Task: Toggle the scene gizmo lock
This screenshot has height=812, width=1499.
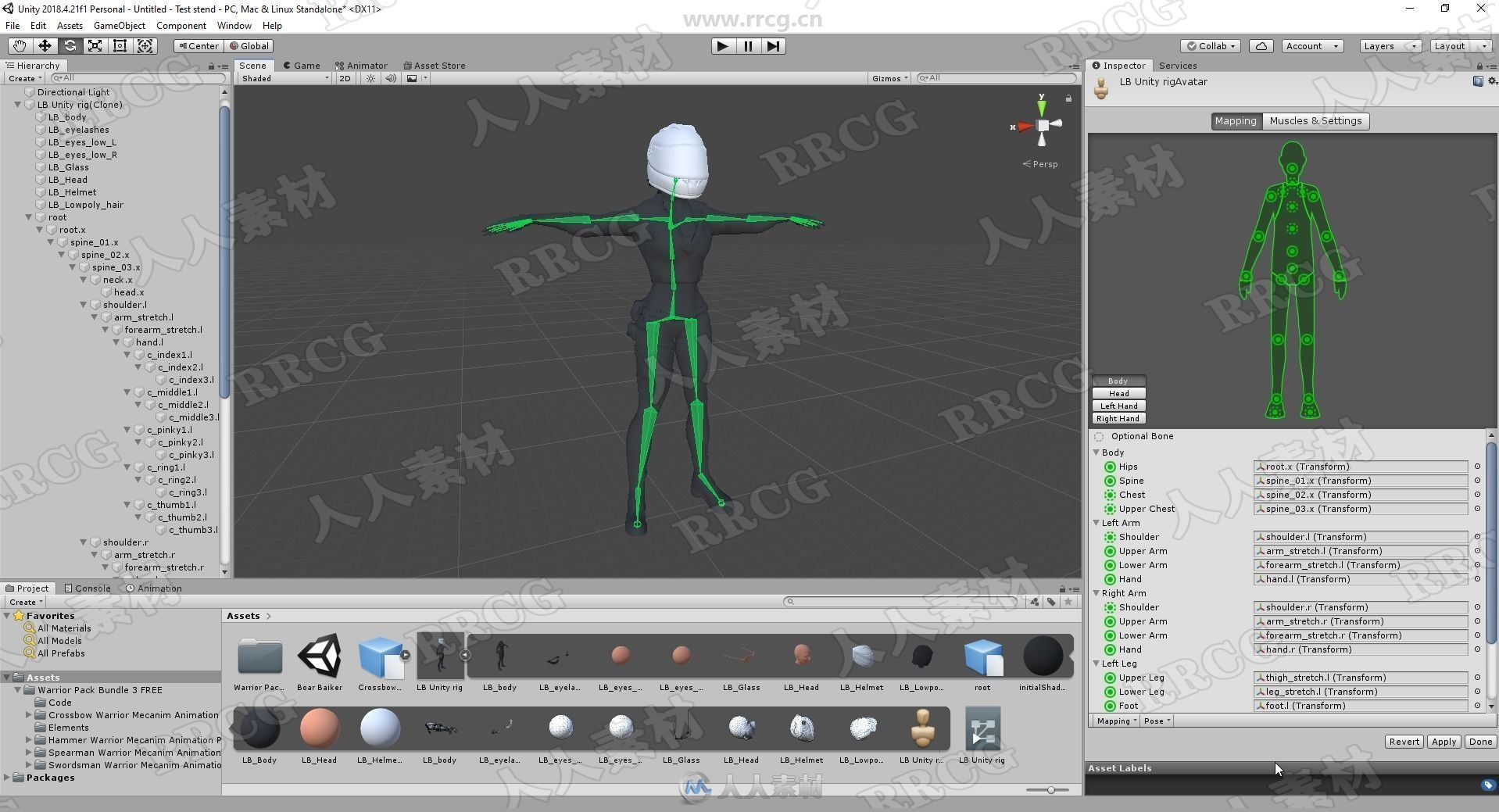Action: click(1068, 98)
